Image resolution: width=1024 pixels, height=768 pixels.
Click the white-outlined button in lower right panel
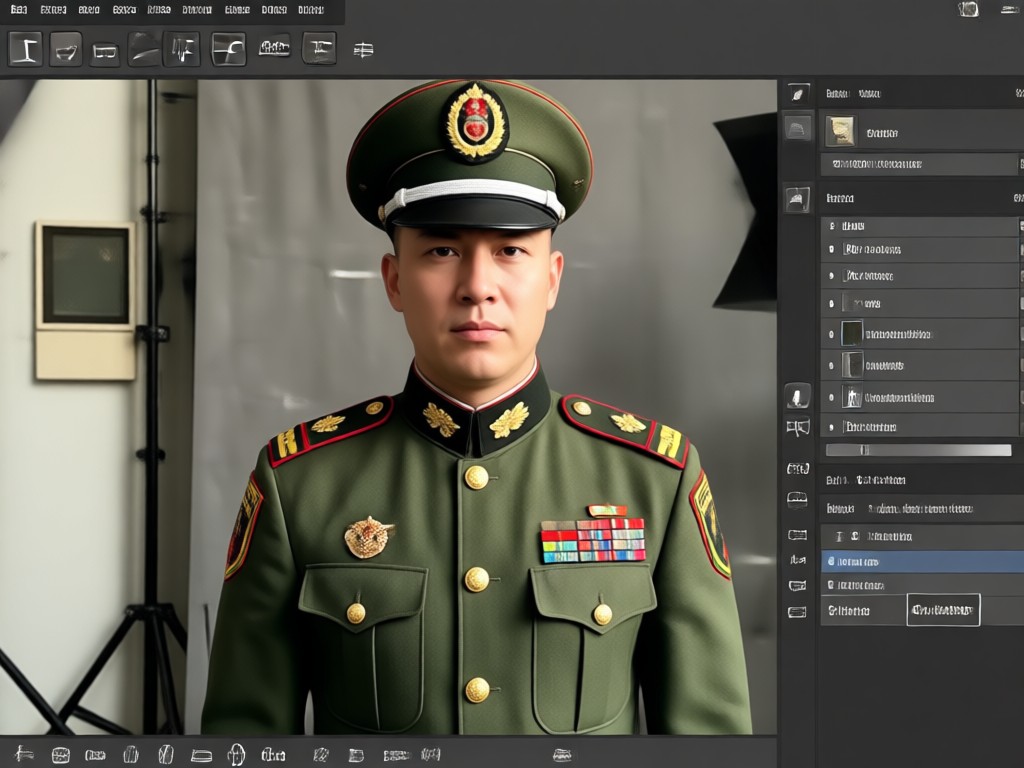coord(943,610)
